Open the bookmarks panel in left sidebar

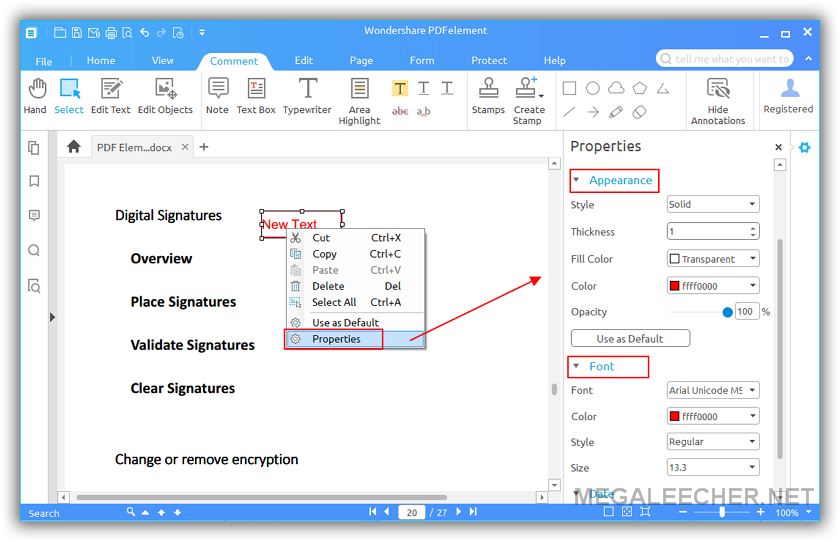(34, 182)
